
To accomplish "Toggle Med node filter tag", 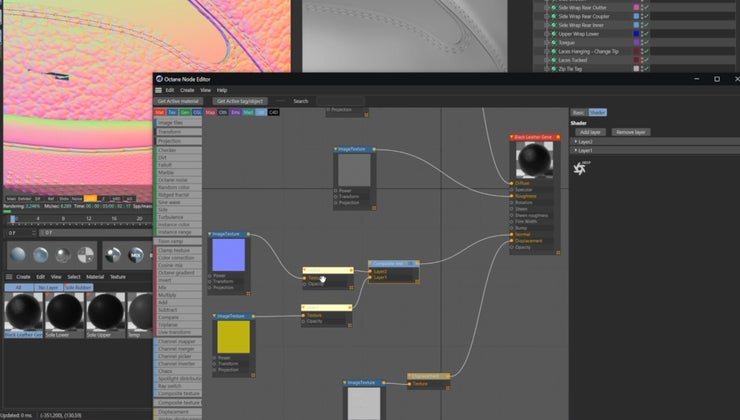I will (248, 112).
